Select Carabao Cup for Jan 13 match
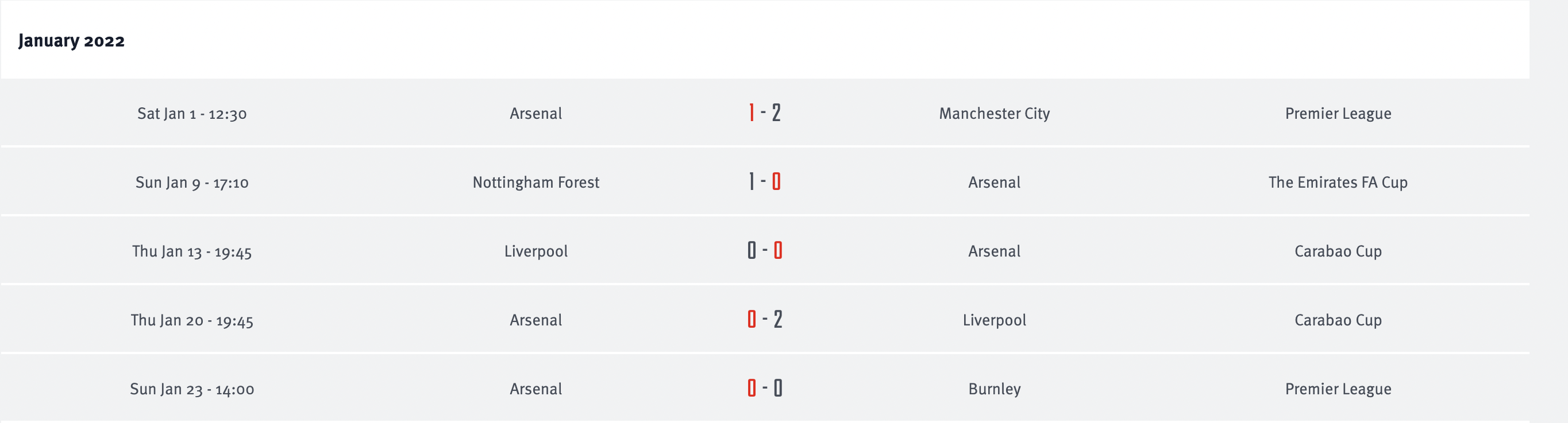This screenshot has width=1568, height=423. click(x=1337, y=251)
